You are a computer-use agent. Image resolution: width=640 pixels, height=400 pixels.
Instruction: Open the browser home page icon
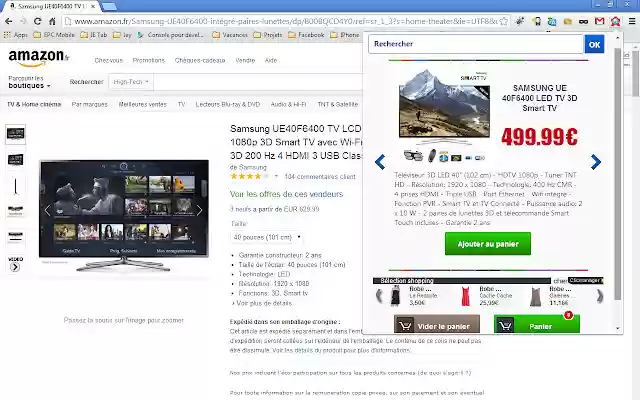[x=52, y=21]
